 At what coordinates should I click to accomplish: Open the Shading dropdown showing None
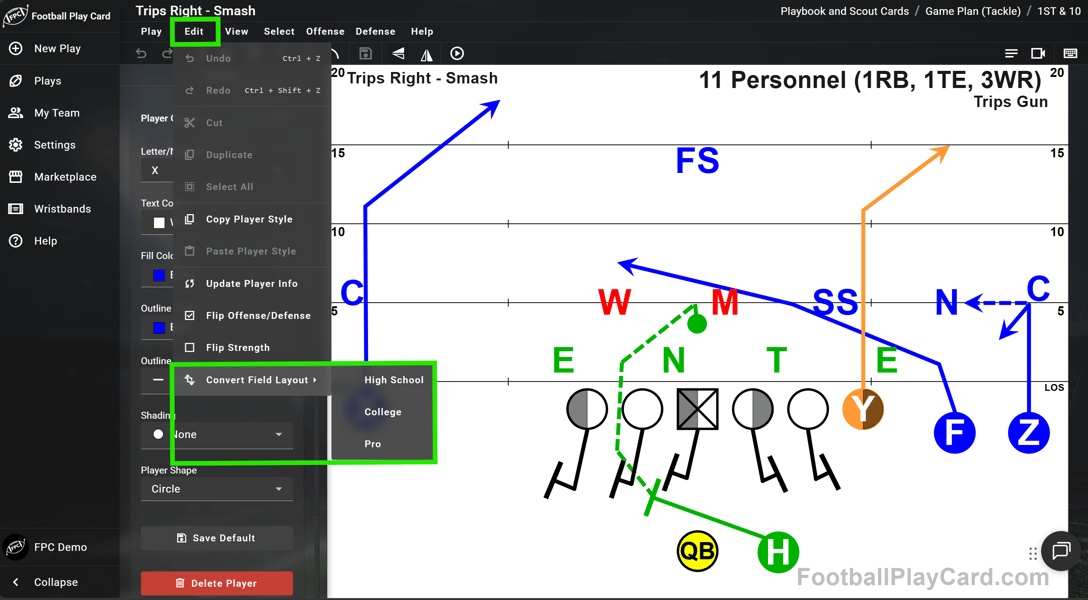click(216, 435)
